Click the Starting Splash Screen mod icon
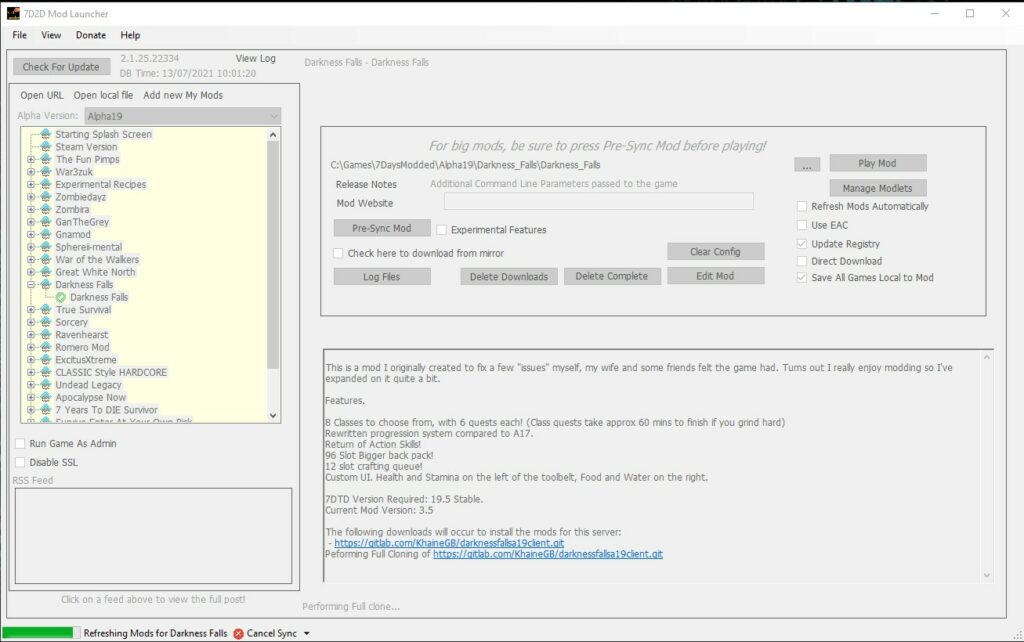1024x642 pixels. [x=46, y=134]
